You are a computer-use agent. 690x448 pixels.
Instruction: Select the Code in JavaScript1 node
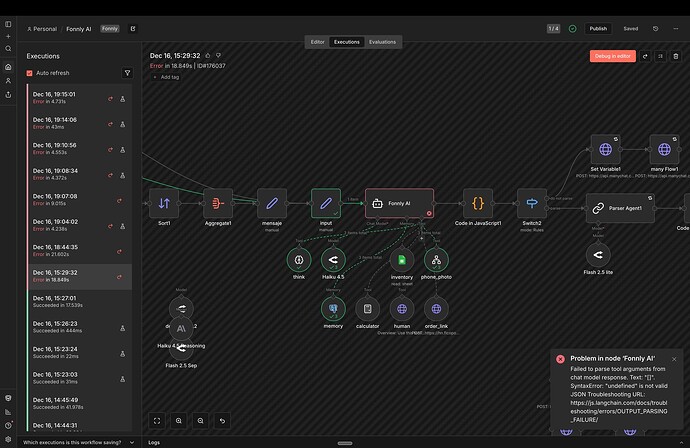pos(478,203)
